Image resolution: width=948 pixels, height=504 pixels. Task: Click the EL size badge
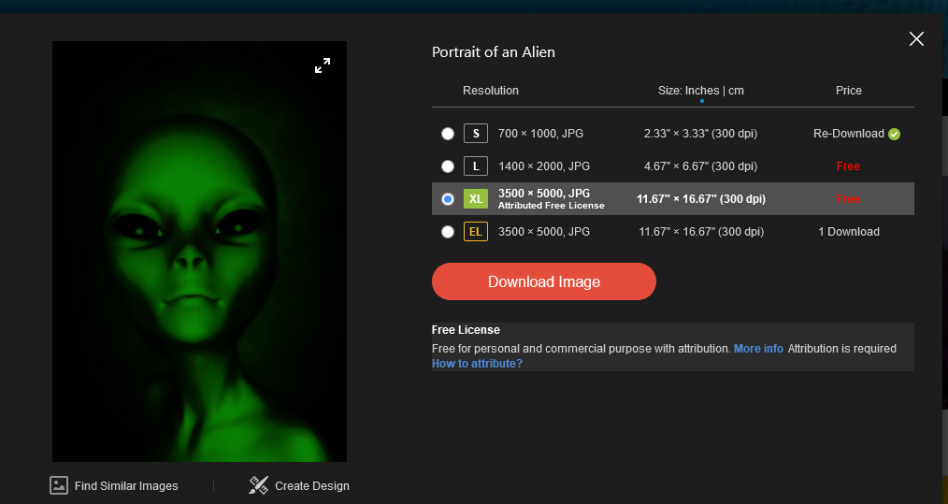tap(476, 231)
